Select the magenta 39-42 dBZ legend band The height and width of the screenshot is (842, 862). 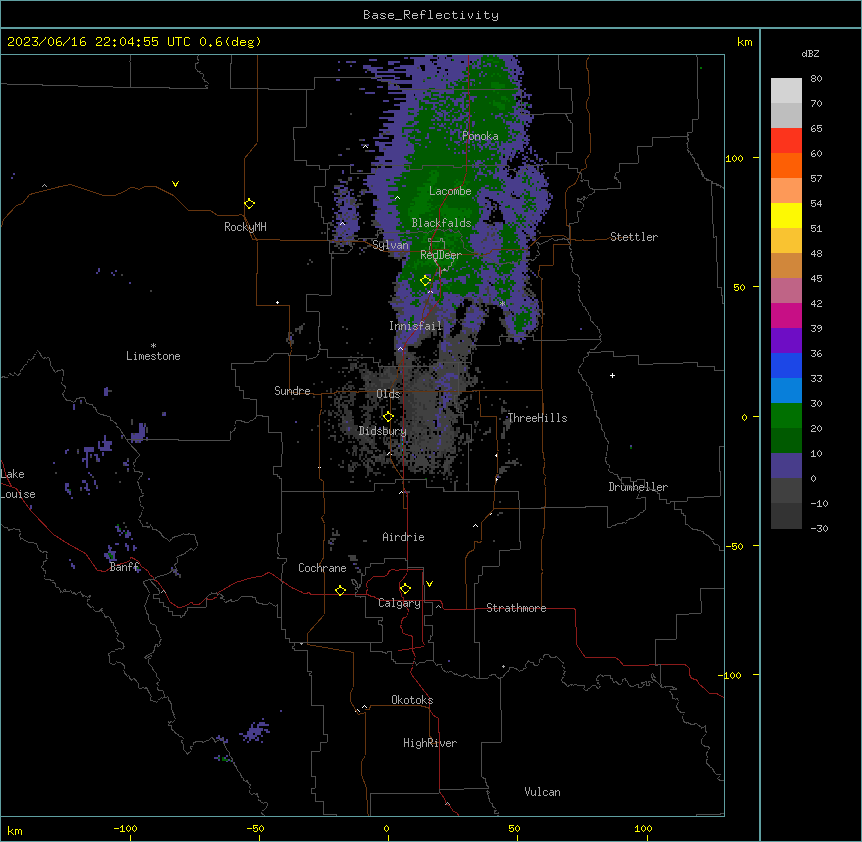pos(786,315)
